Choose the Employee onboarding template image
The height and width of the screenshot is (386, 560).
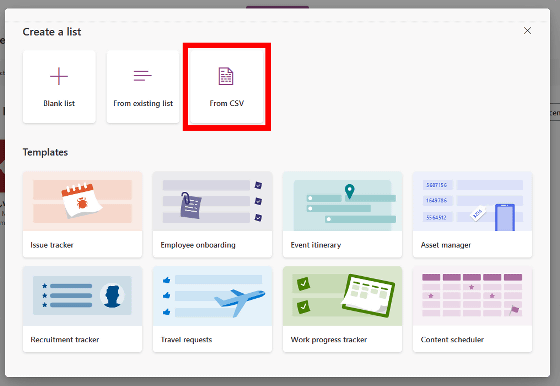coord(212,201)
